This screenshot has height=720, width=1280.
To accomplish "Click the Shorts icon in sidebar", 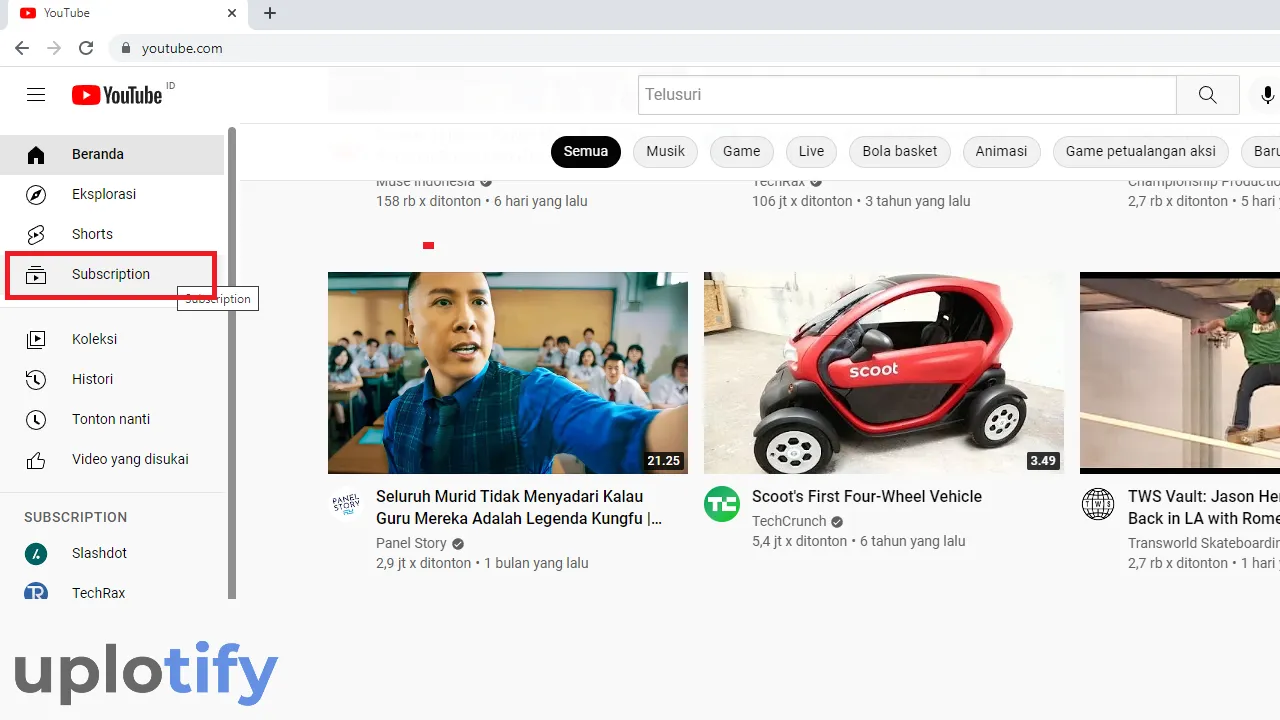I will click(36, 234).
